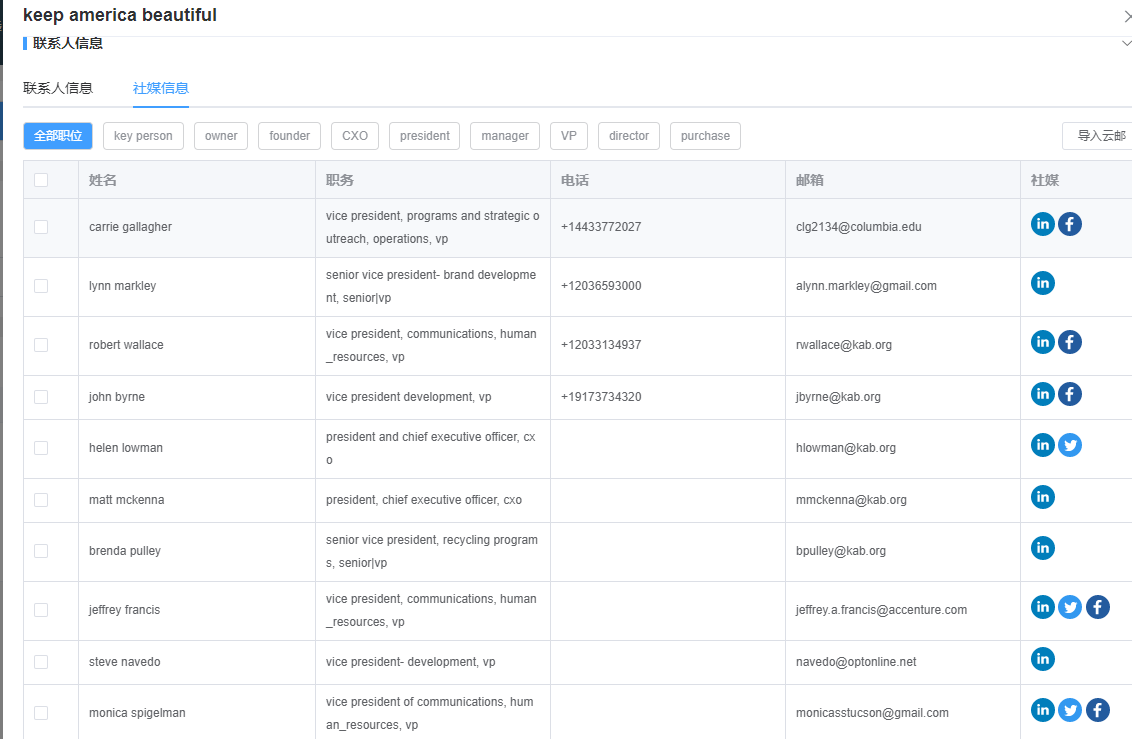This screenshot has width=1132, height=739.
Task: Click the 导入云邮 button
Action: point(1099,136)
